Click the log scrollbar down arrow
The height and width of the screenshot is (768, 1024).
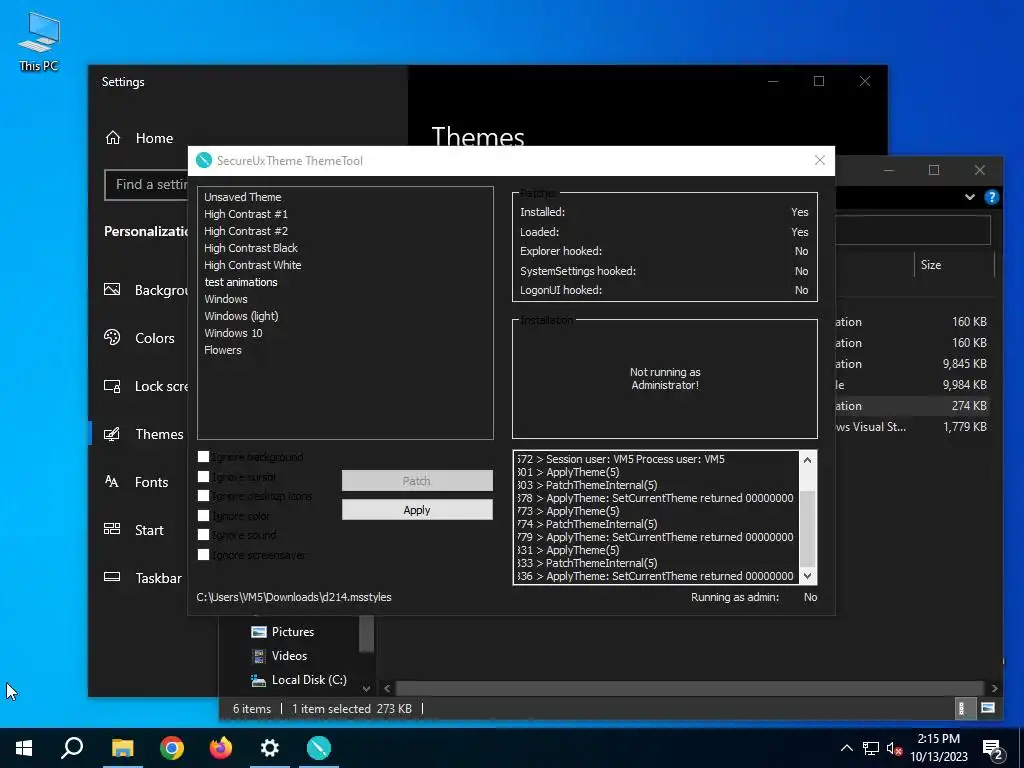click(x=807, y=576)
